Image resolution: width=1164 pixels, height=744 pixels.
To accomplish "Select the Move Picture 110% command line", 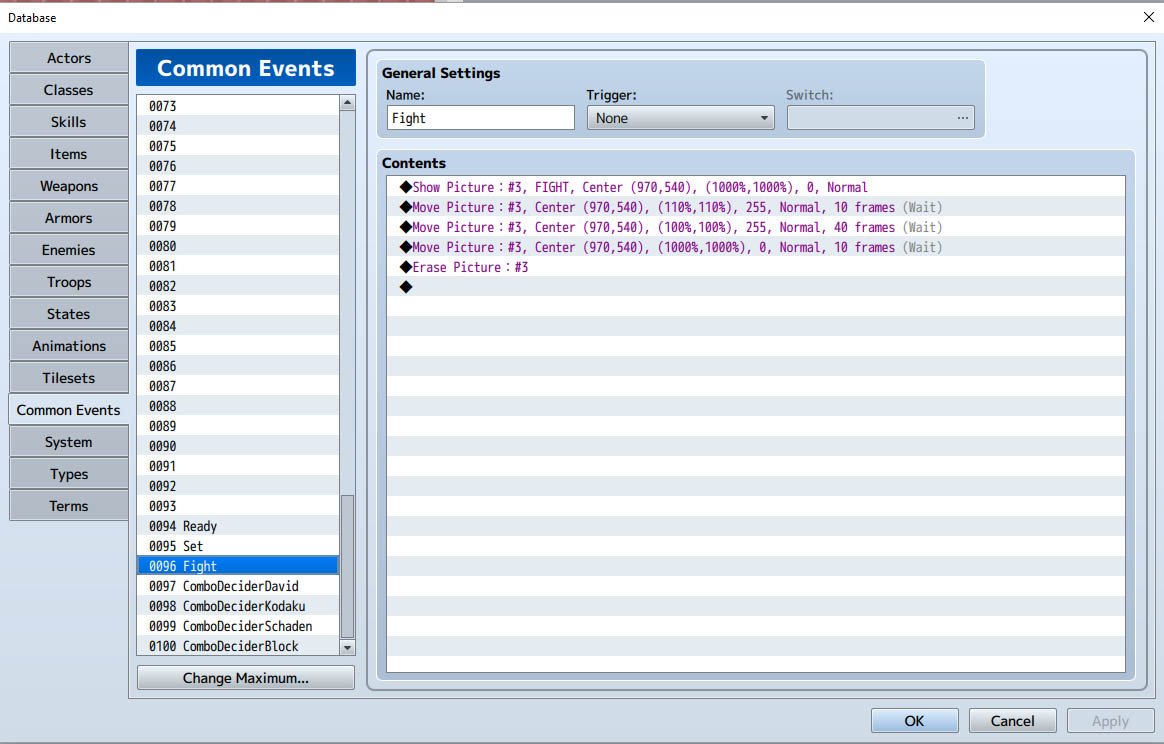I will (756, 207).
